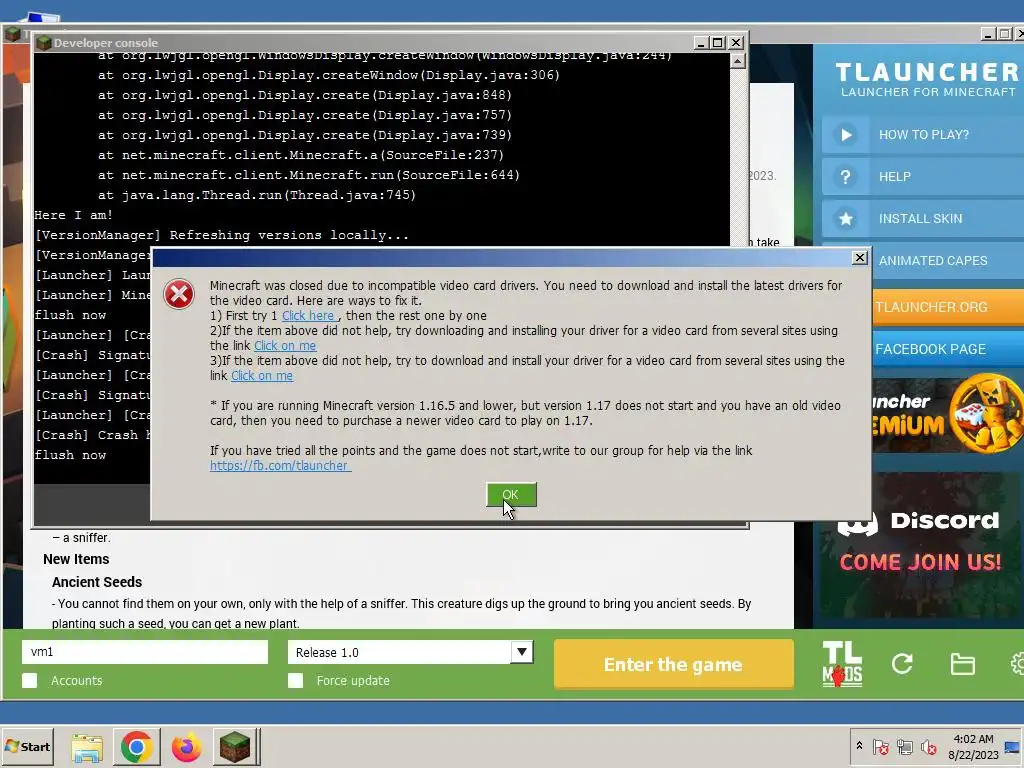Open the INSTALL SKIN sidebar item
The height and width of the screenshot is (768, 1024).
tap(923, 218)
